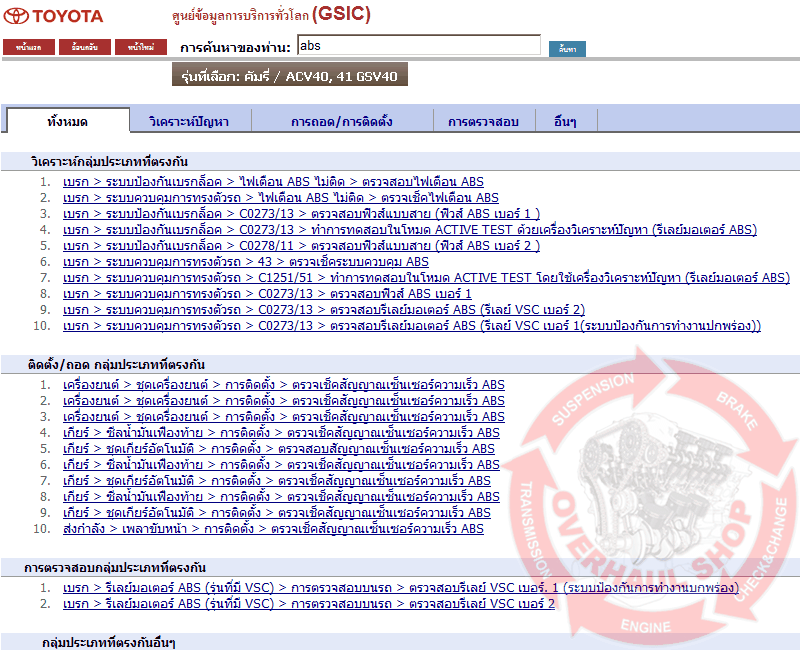Open diagnosis link with code 43

coord(245,261)
